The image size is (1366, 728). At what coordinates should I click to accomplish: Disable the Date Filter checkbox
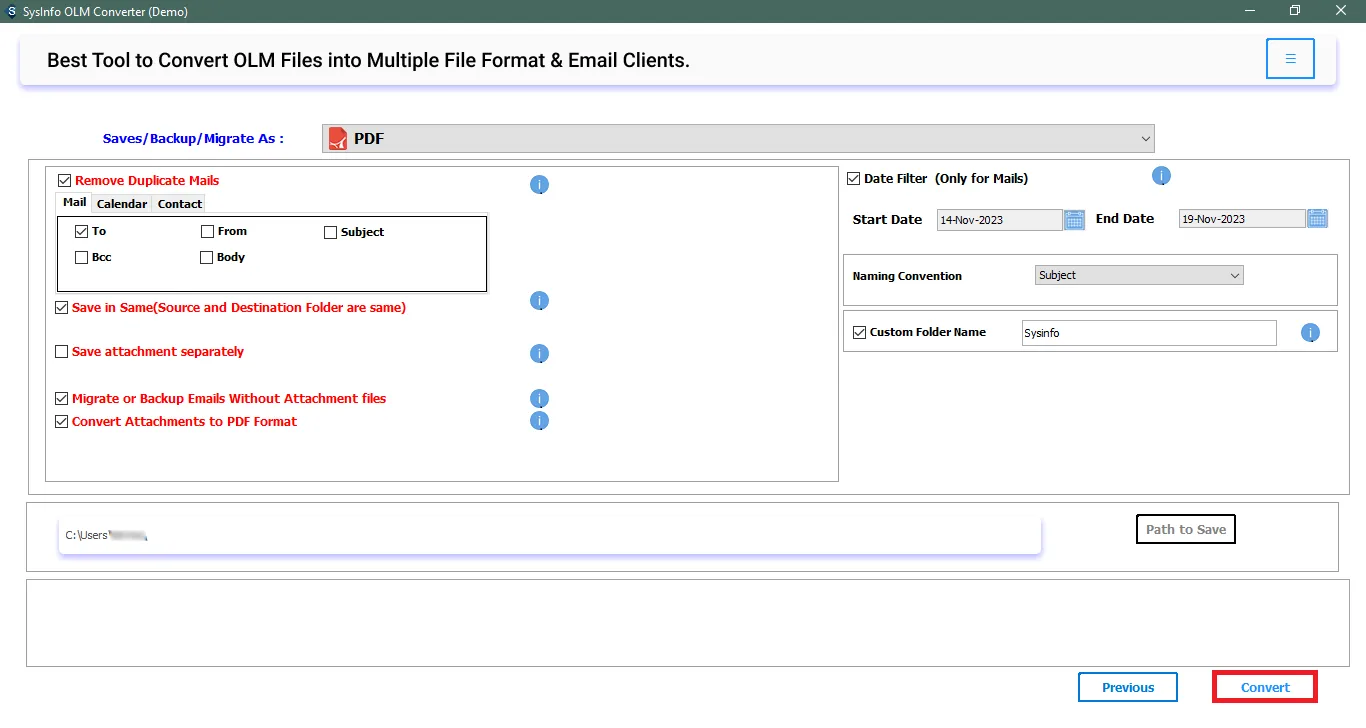pyautogui.click(x=854, y=179)
